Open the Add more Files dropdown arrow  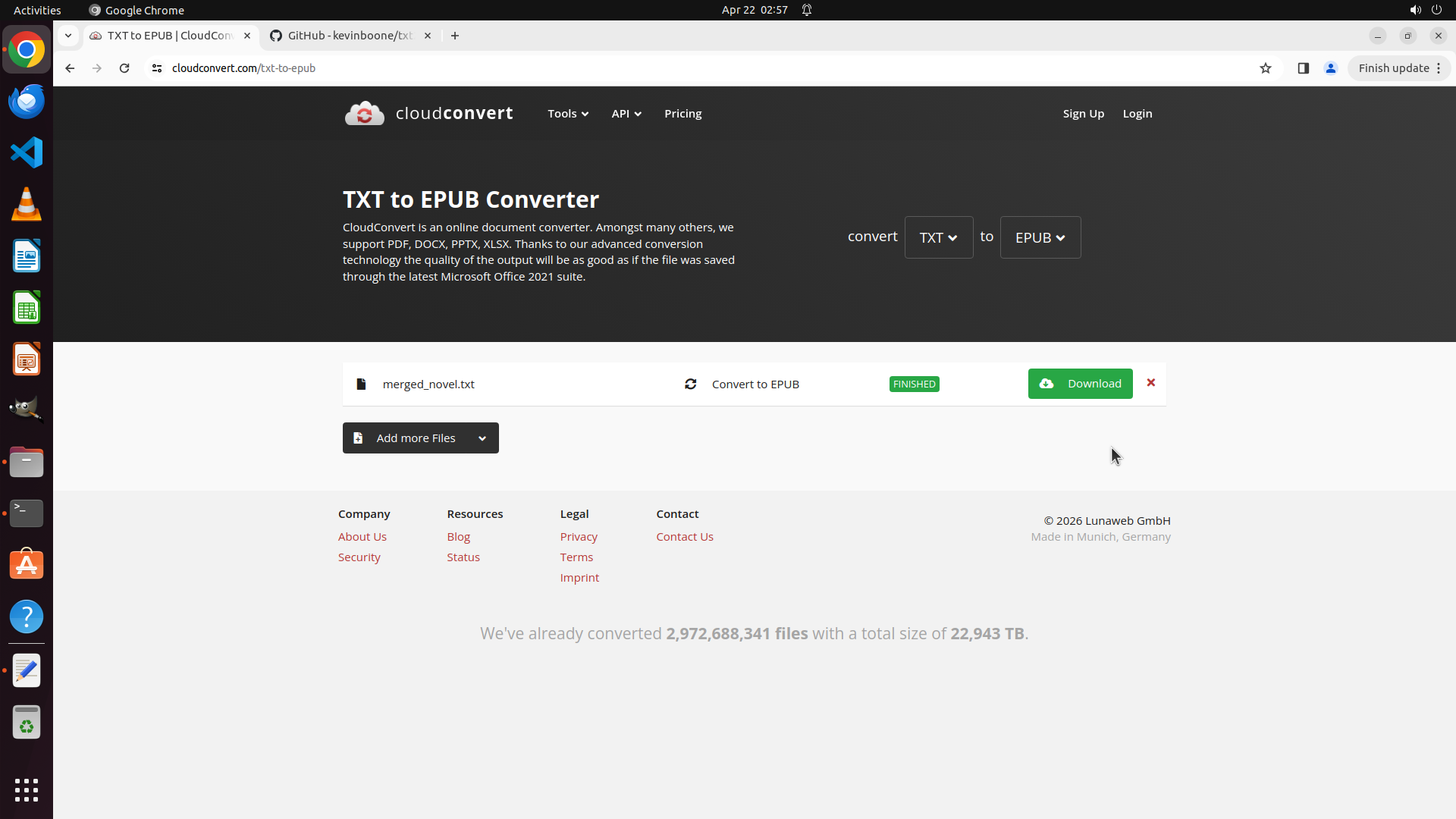[482, 438]
